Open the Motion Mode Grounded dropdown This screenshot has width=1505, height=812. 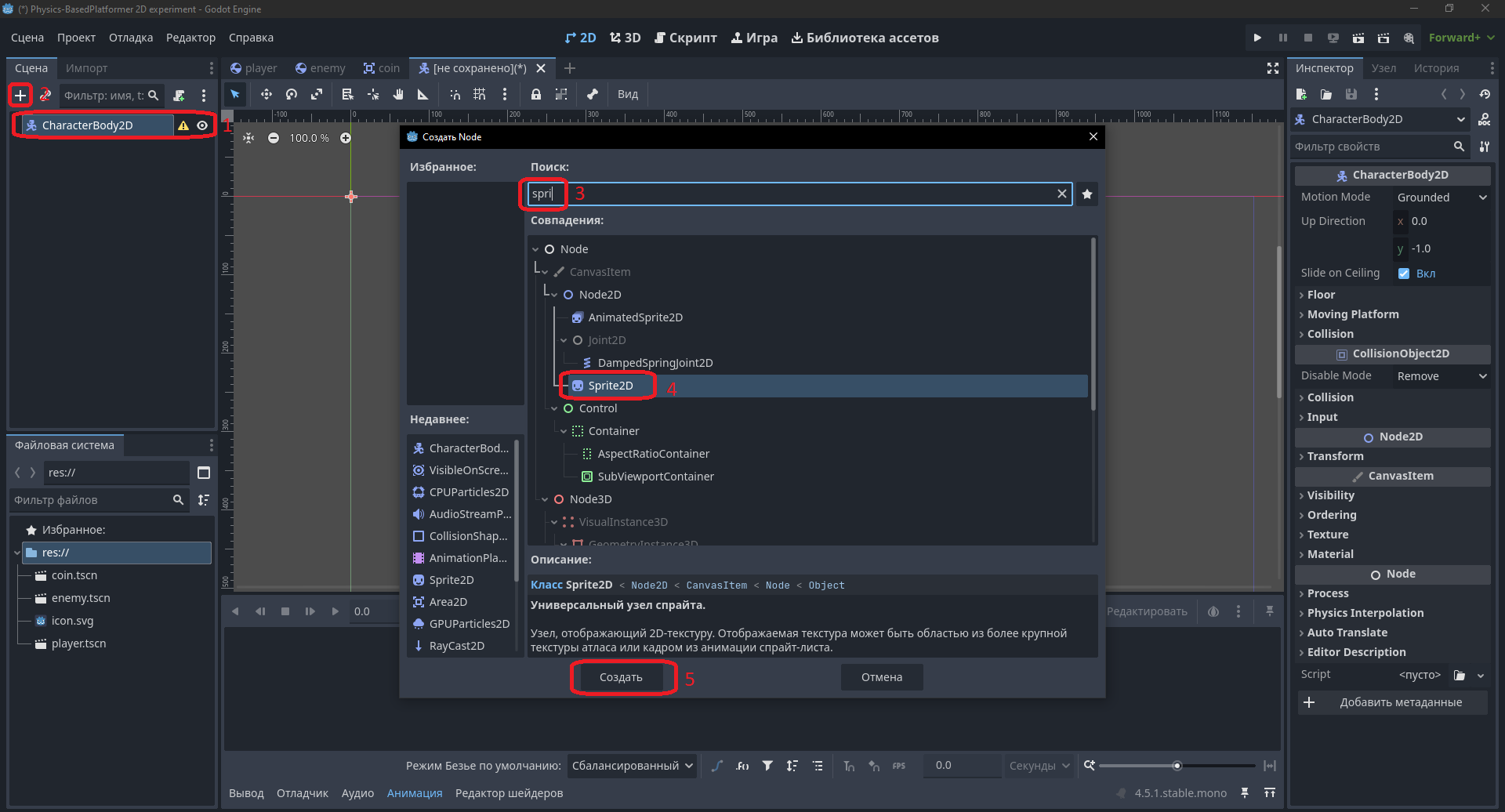pyautogui.click(x=1442, y=198)
